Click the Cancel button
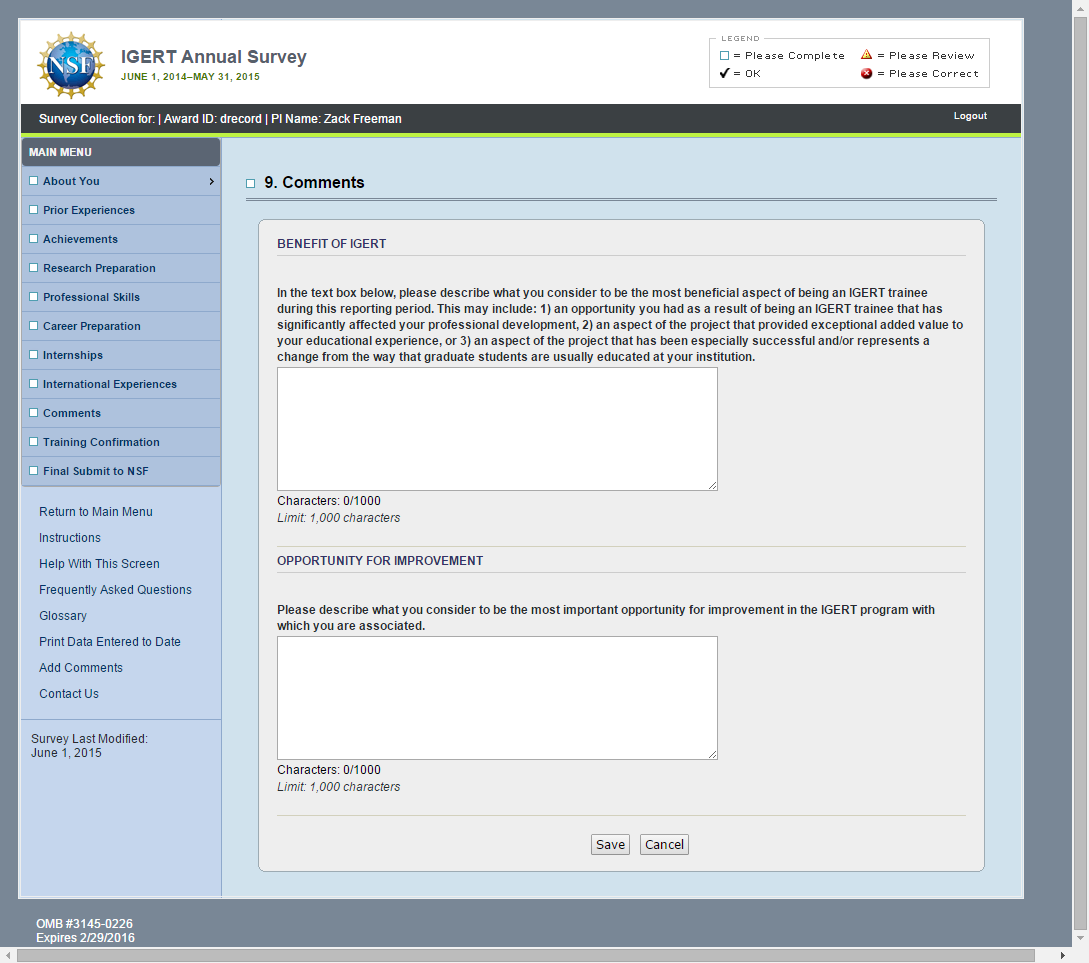Image resolution: width=1089 pixels, height=963 pixels. 664,844
